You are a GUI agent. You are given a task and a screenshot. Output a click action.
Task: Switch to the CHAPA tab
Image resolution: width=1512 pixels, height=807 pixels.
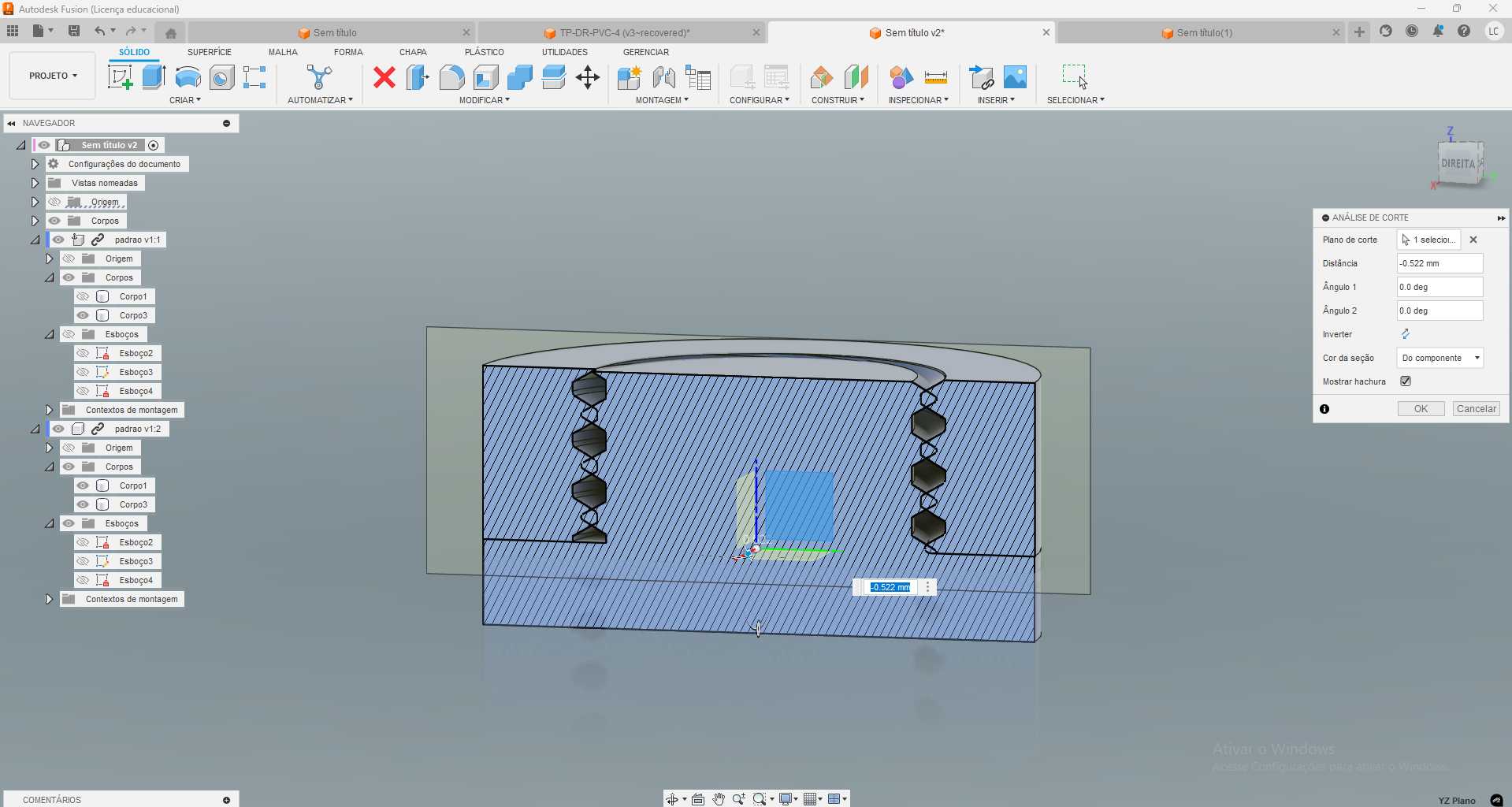click(413, 52)
